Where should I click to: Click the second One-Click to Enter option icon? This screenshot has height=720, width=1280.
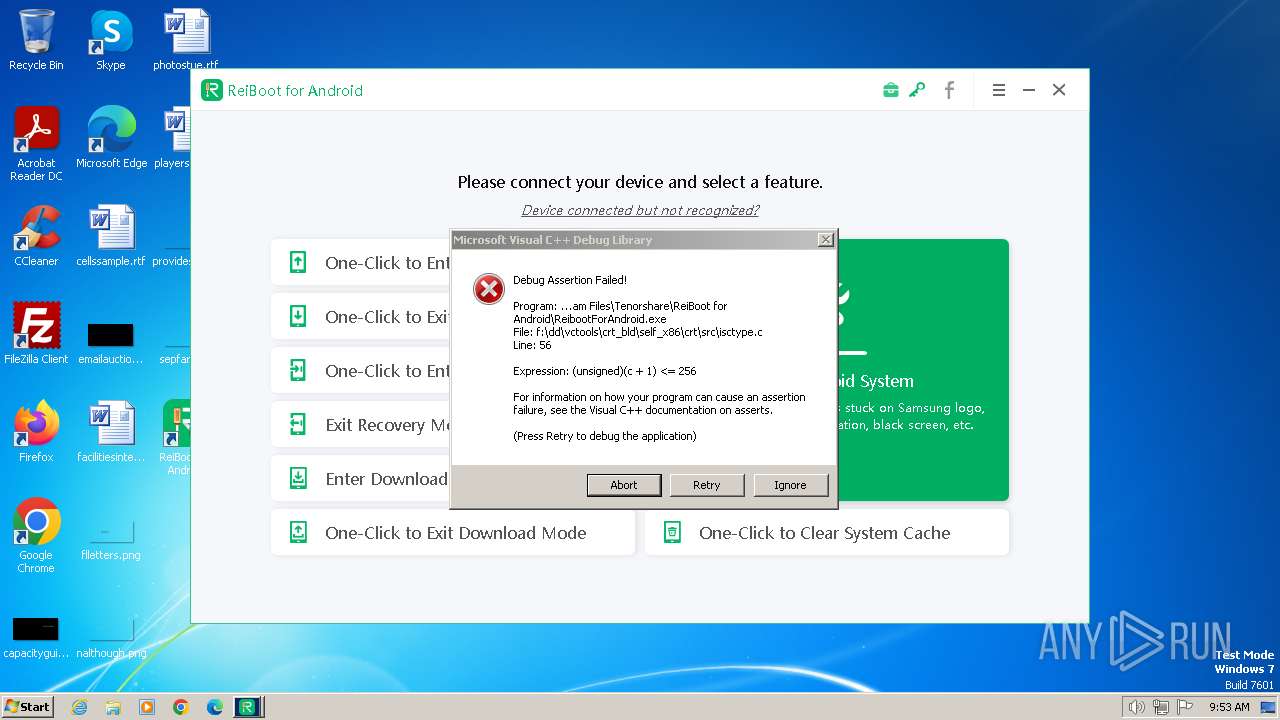click(x=298, y=371)
